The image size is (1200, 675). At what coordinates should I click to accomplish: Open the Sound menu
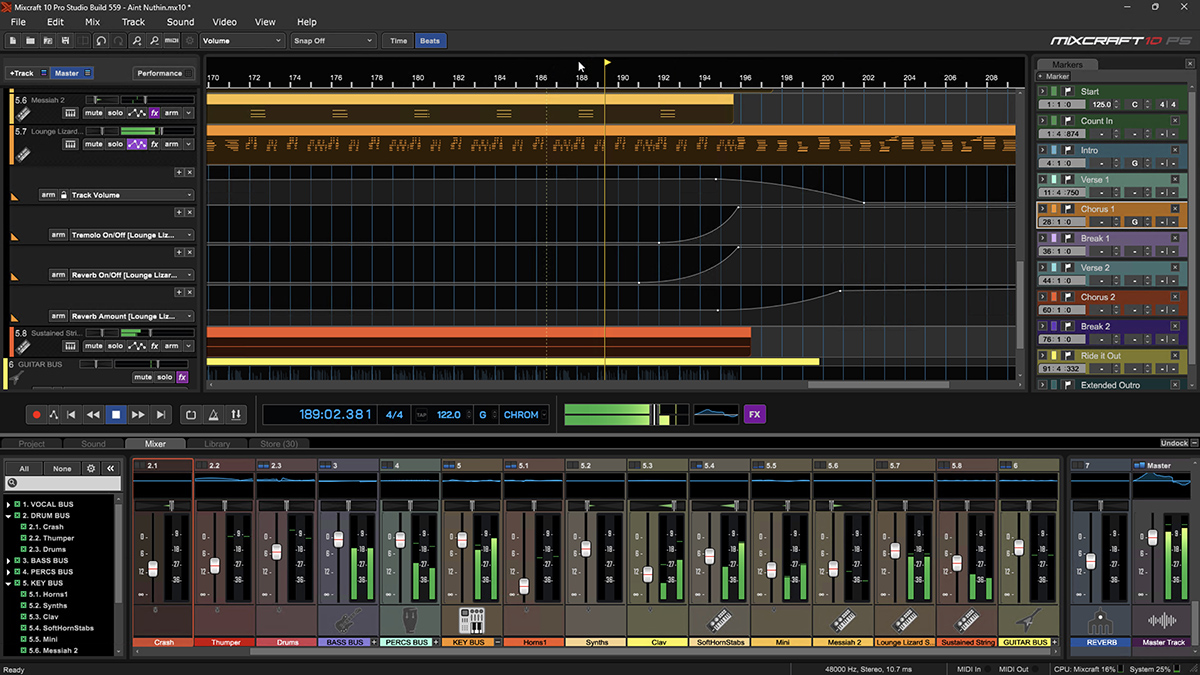click(180, 22)
